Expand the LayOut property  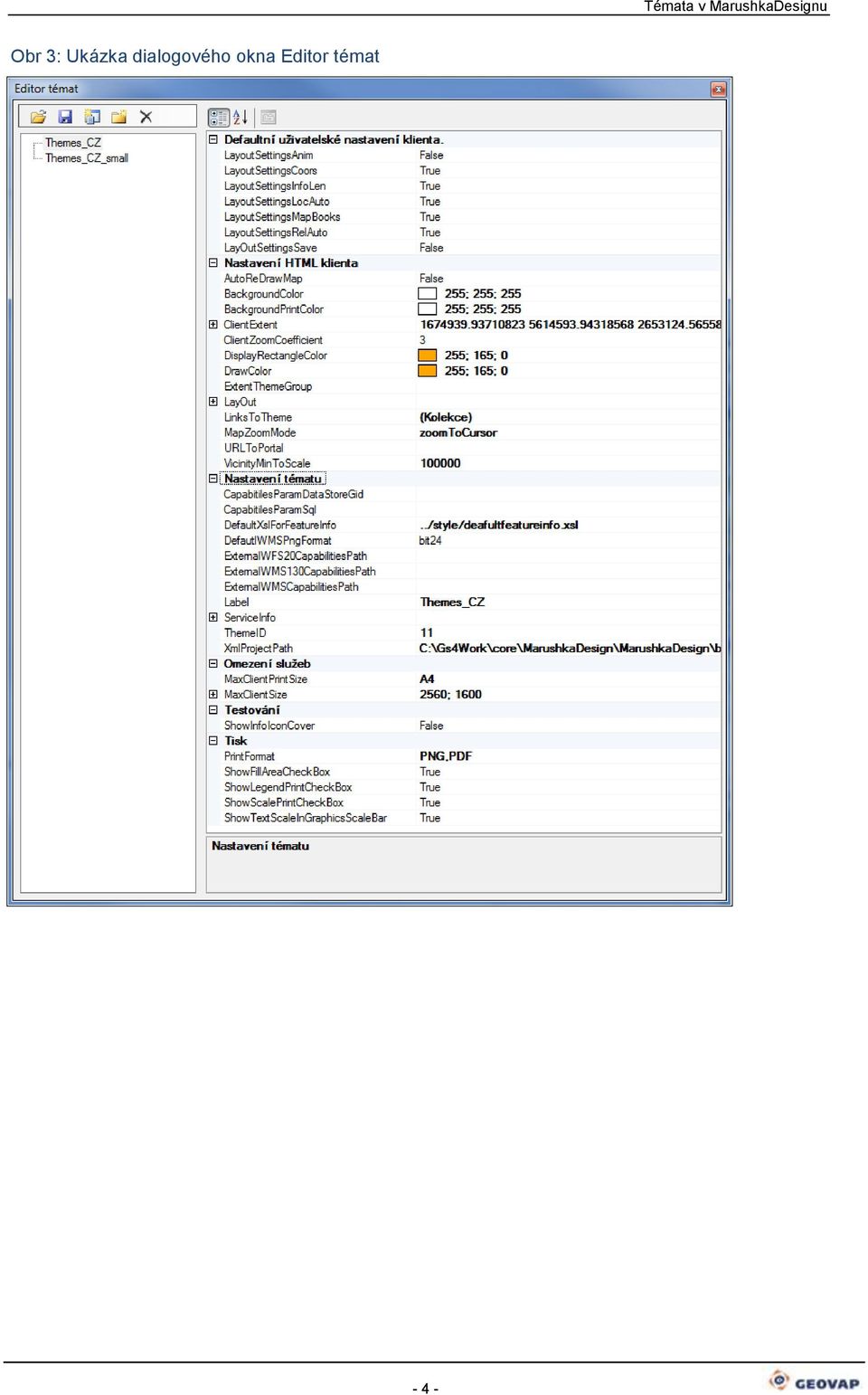tap(213, 402)
